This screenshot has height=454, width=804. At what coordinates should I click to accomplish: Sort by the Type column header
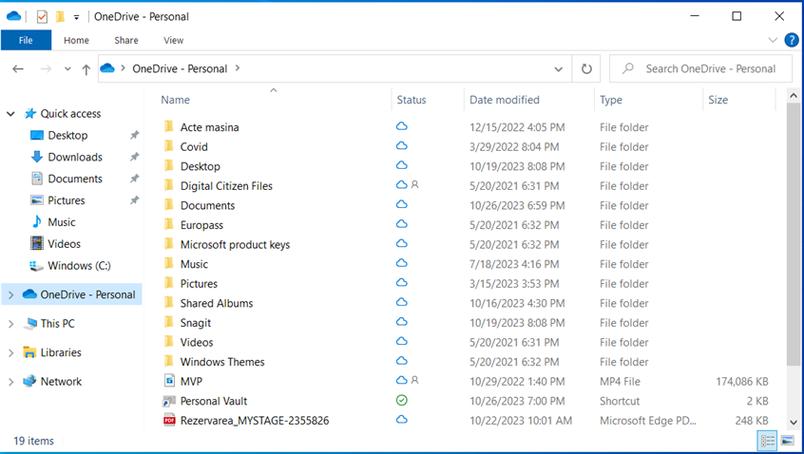point(611,100)
